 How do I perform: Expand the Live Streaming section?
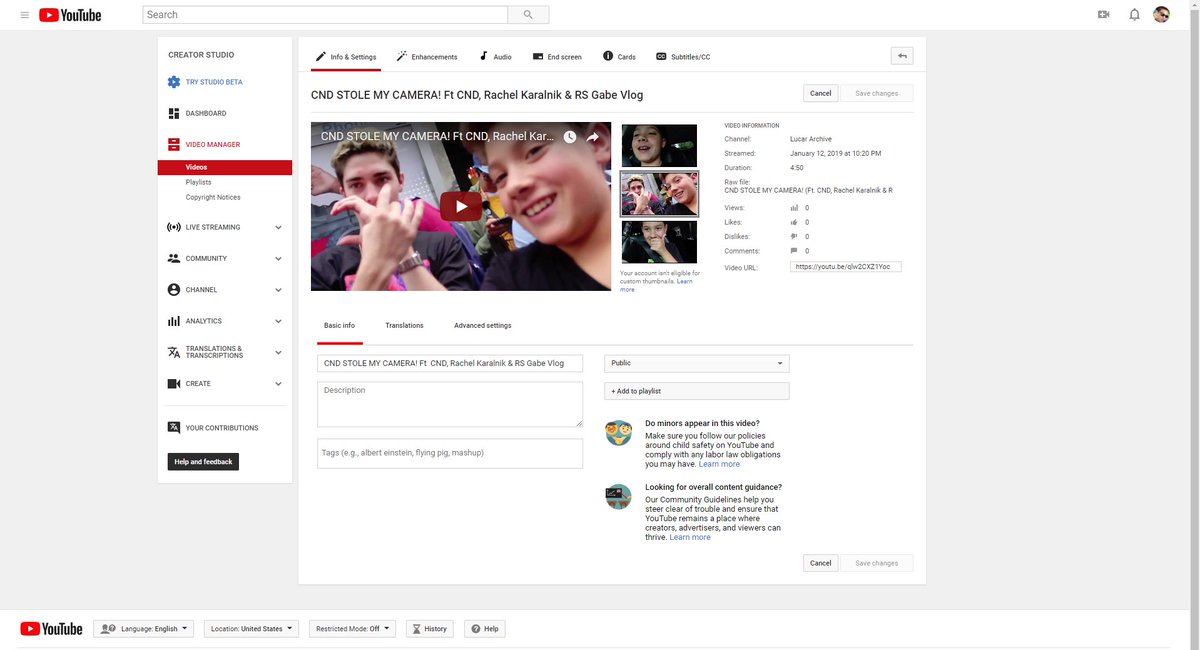[278, 227]
